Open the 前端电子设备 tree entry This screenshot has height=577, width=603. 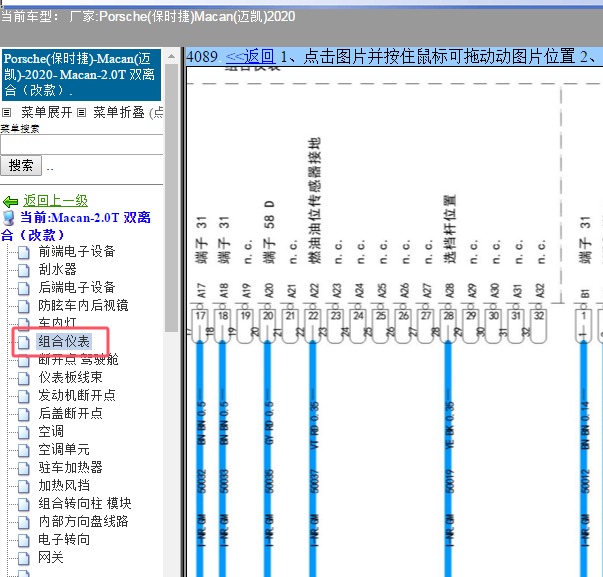77,251
